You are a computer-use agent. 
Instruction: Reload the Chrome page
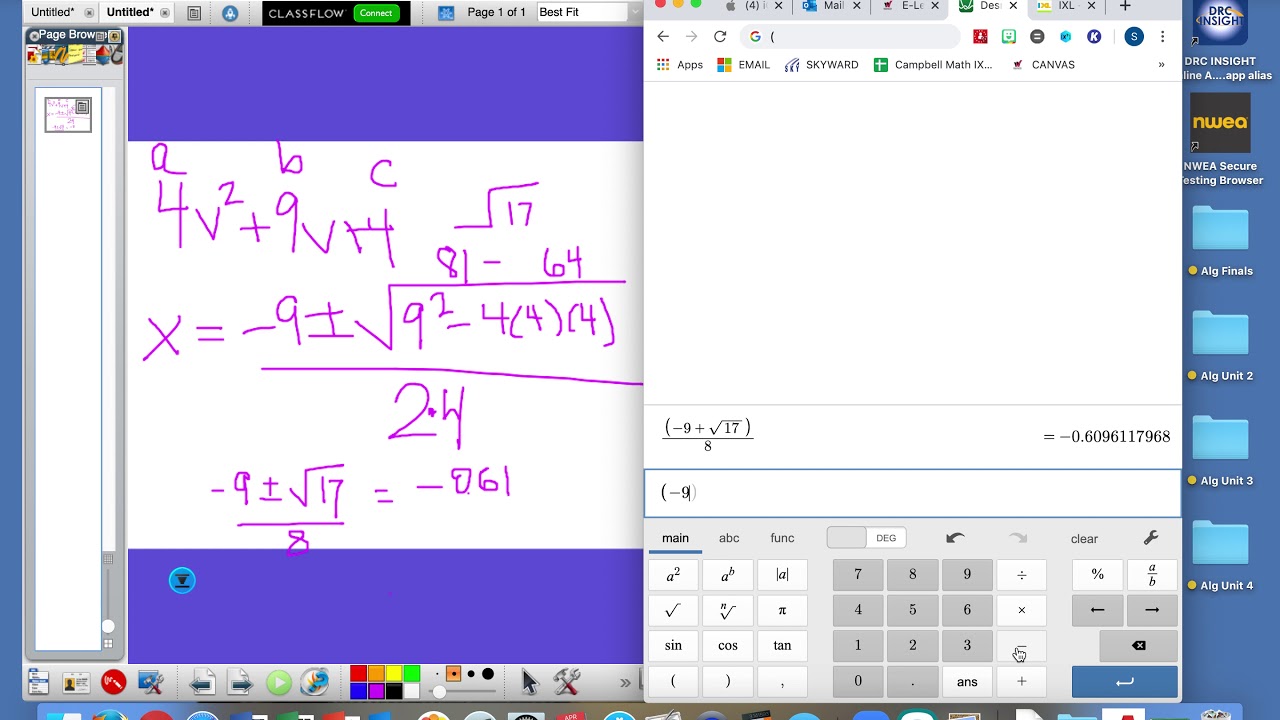pos(720,36)
